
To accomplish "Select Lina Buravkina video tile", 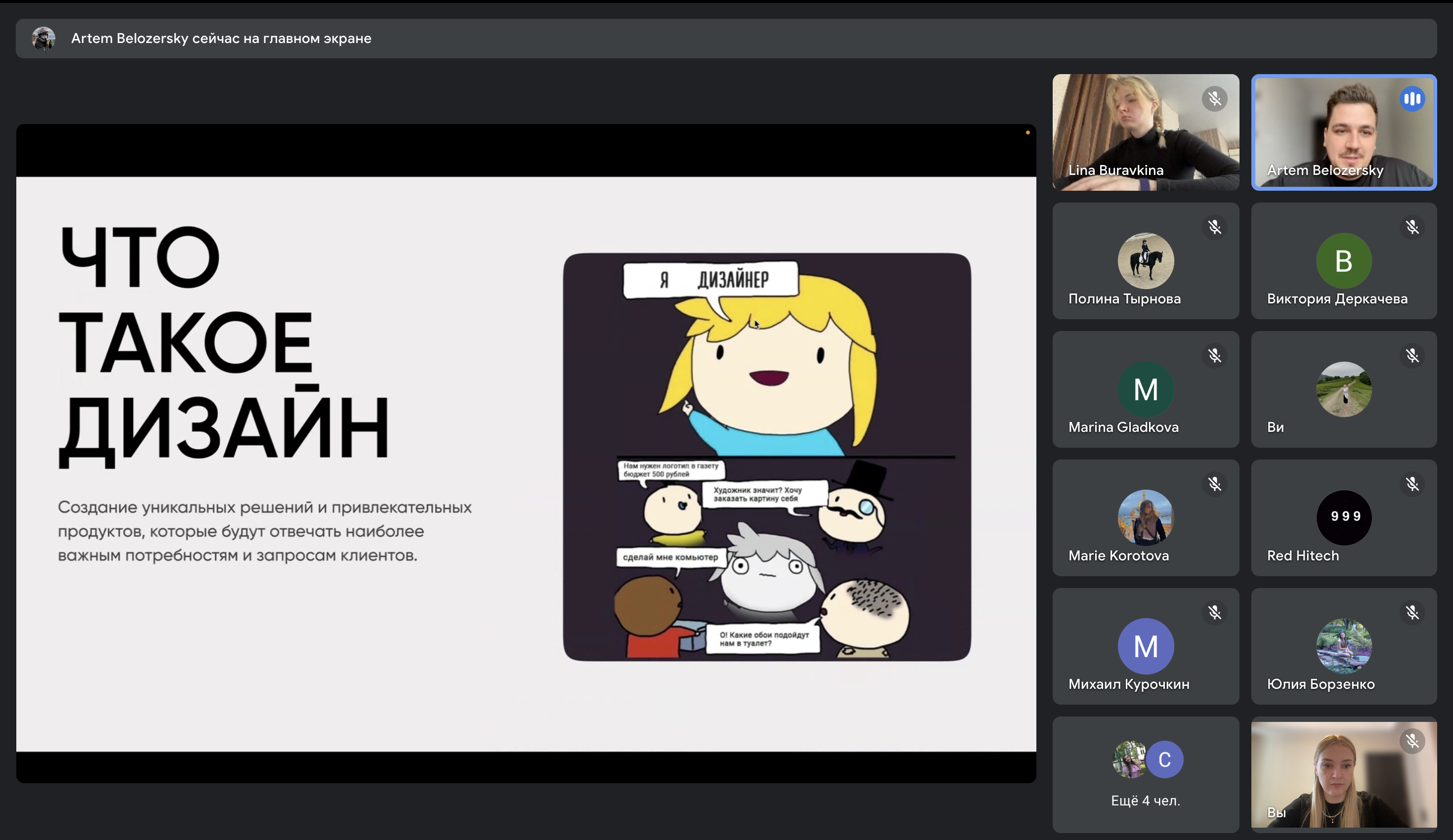I will [x=1146, y=132].
